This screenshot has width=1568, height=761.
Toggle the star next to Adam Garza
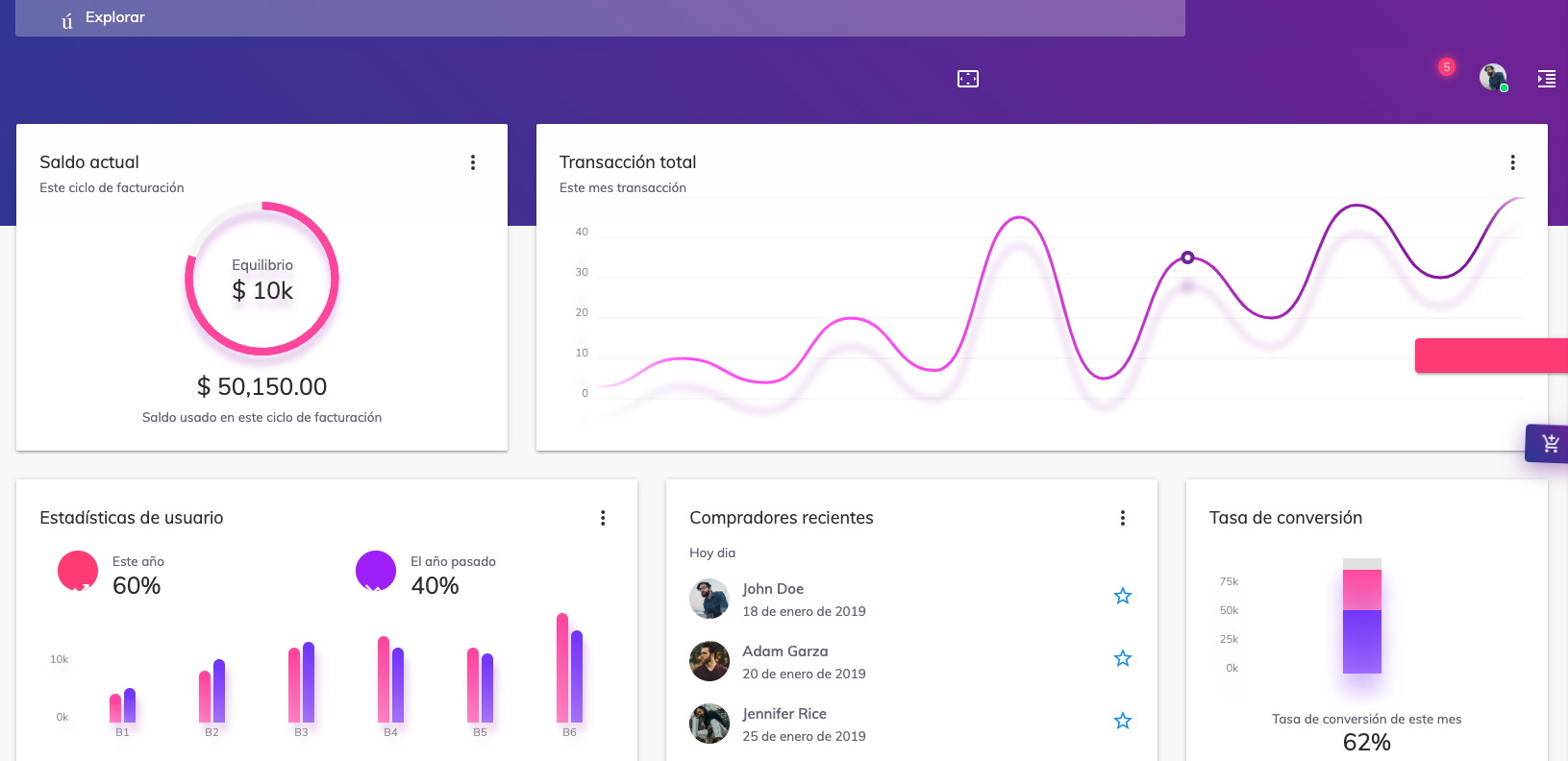(x=1122, y=659)
